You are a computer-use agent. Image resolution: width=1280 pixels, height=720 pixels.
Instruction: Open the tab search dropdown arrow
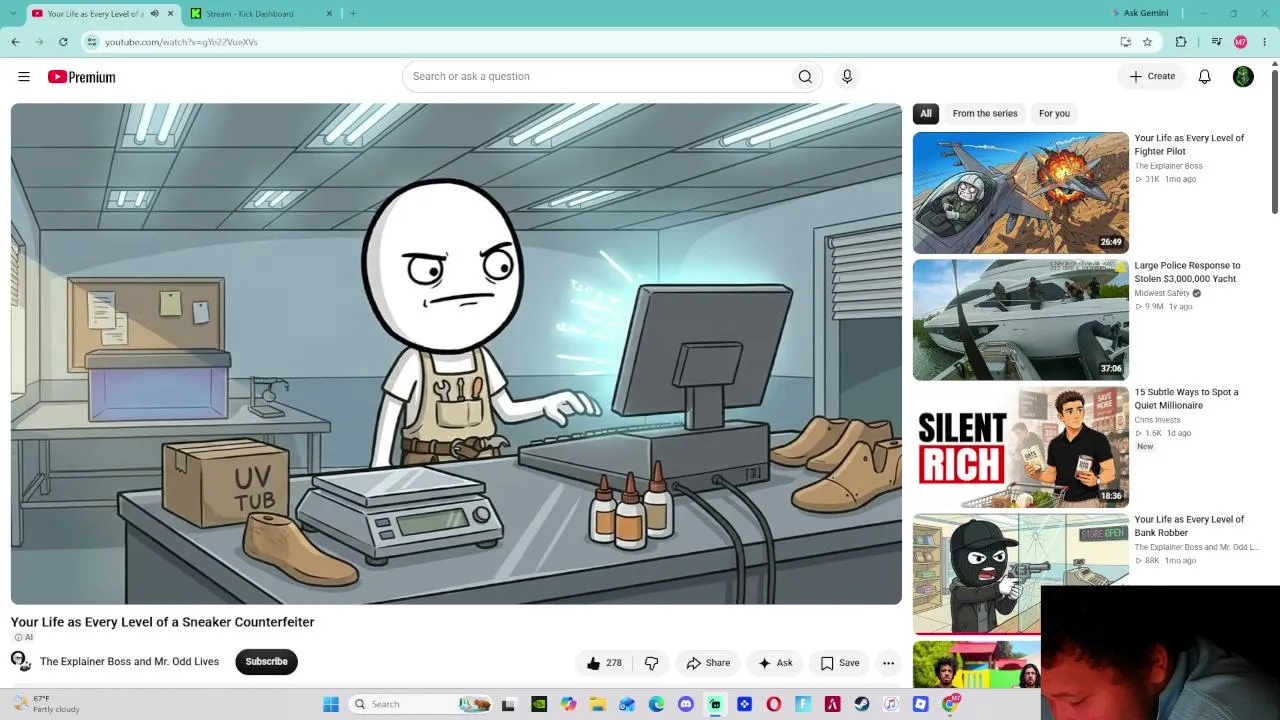[15, 14]
